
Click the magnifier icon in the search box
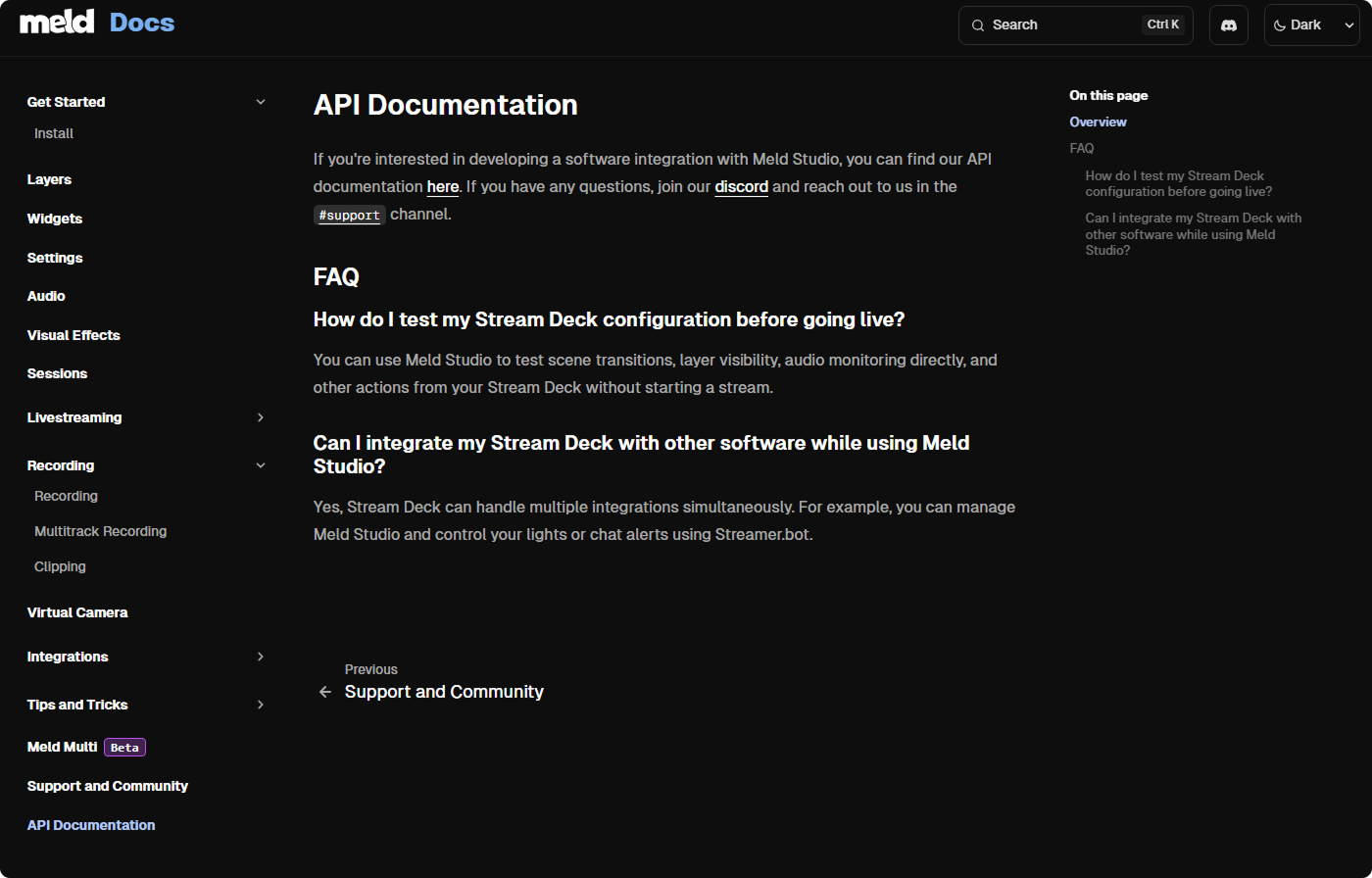pos(977,25)
